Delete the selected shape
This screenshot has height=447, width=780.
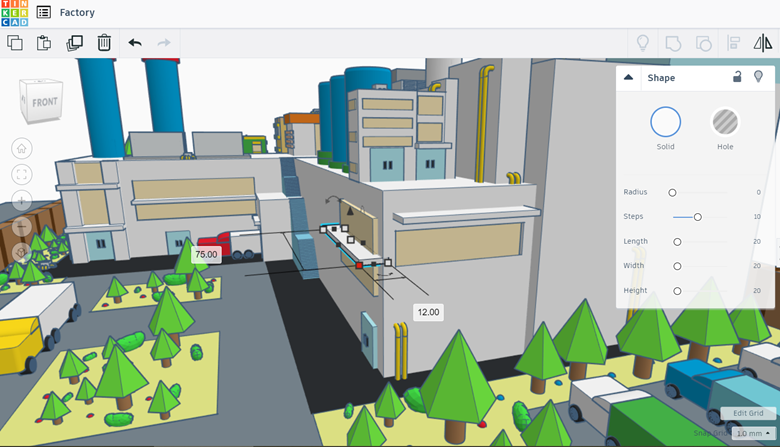coord(104,43)
